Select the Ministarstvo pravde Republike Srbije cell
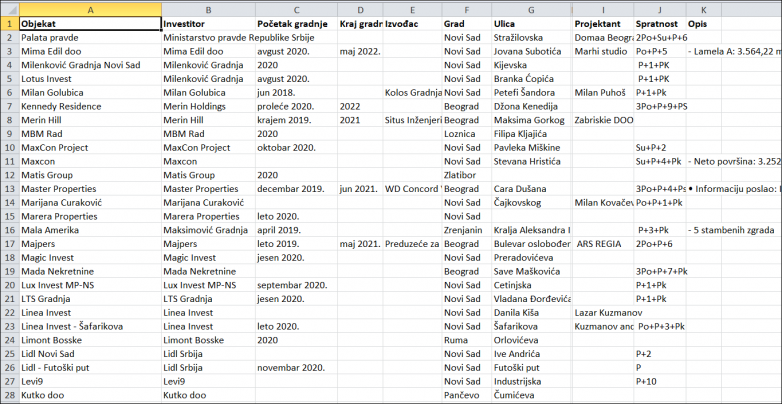Image resolution: width=782 pixels, height=404 pixels. tap(207, 36)
